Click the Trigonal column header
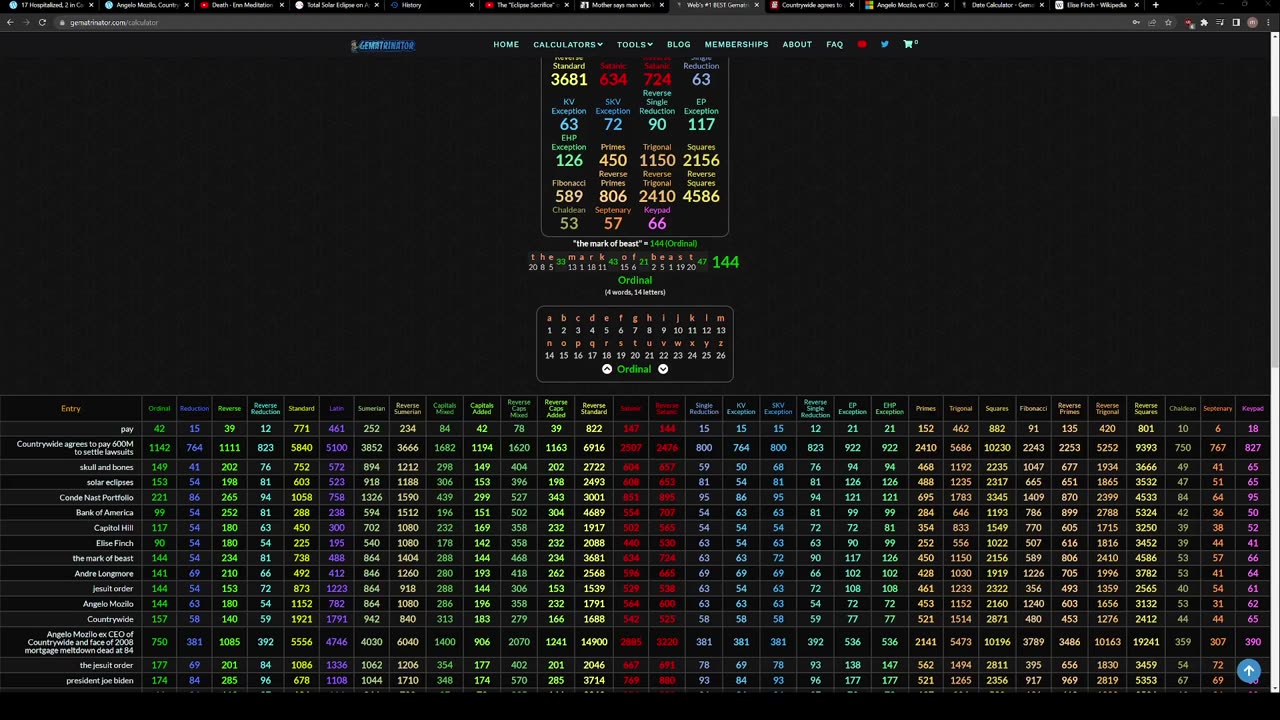Viewport: 1280px width, 720px height. pos(960,408)
